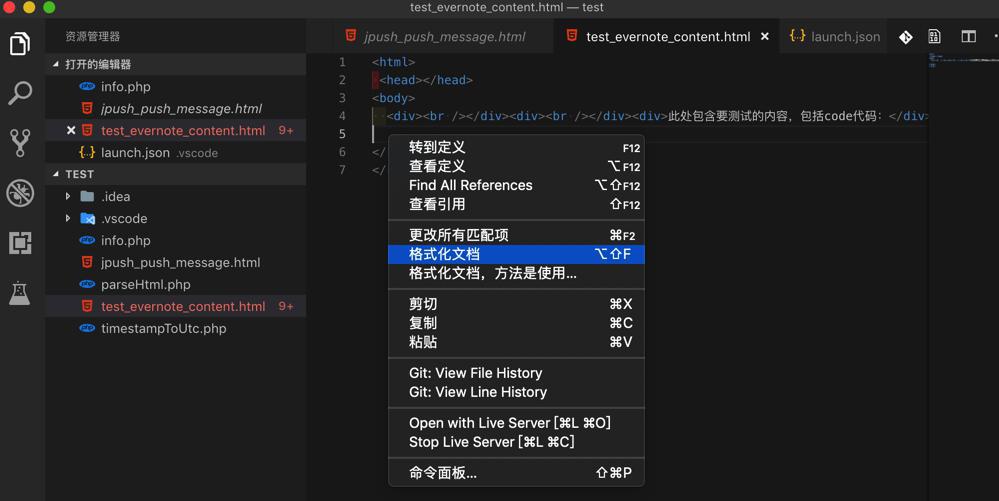Click line number 1 in gutter
999x501 pixels.
(342, 62)
